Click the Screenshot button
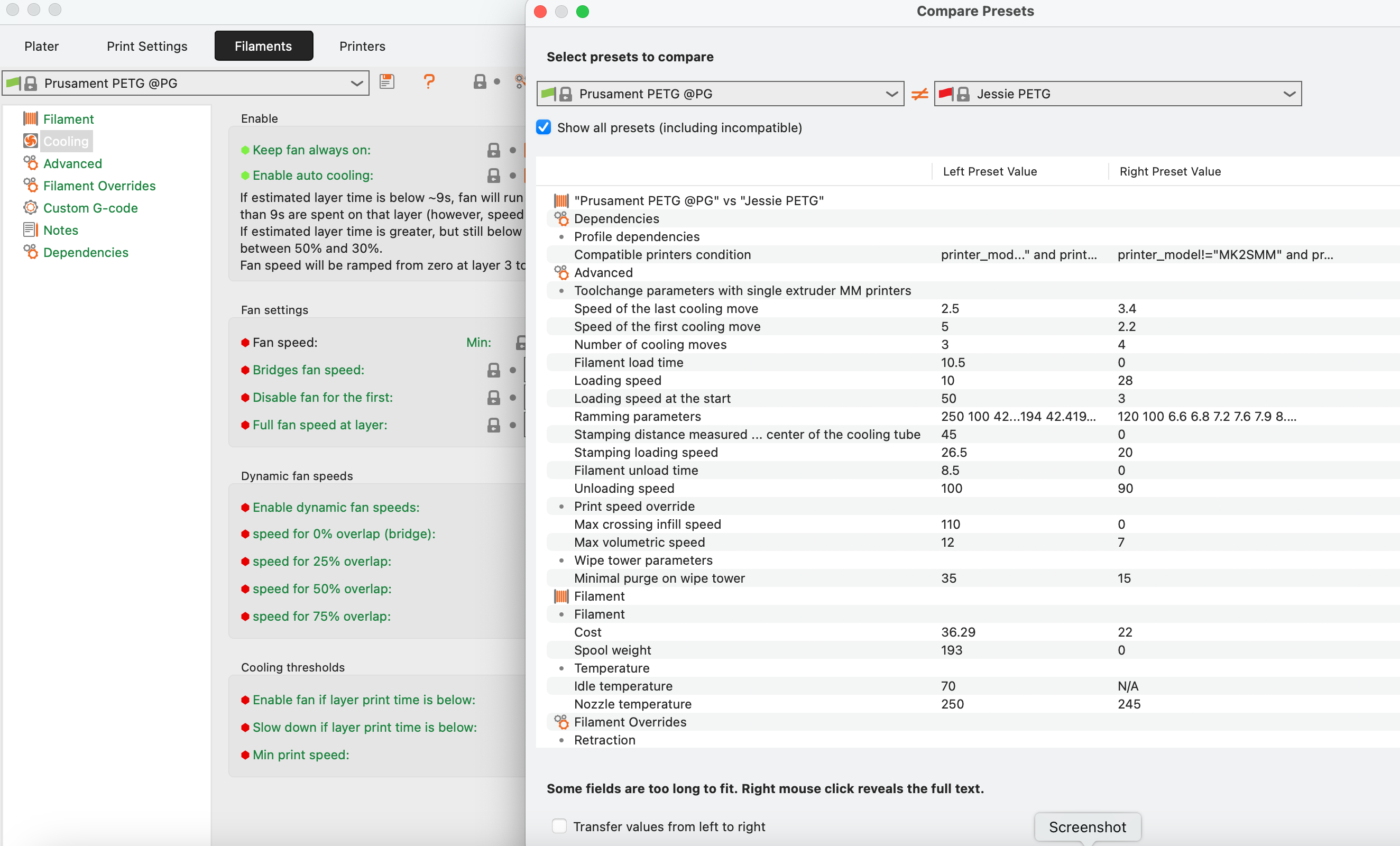This screenshot has height=846, width=1400. coord(1088,826)
